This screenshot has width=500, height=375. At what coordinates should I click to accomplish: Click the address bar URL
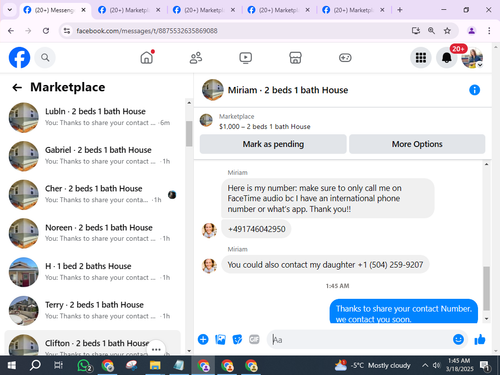pyautogui.click(x=147, y=31)
